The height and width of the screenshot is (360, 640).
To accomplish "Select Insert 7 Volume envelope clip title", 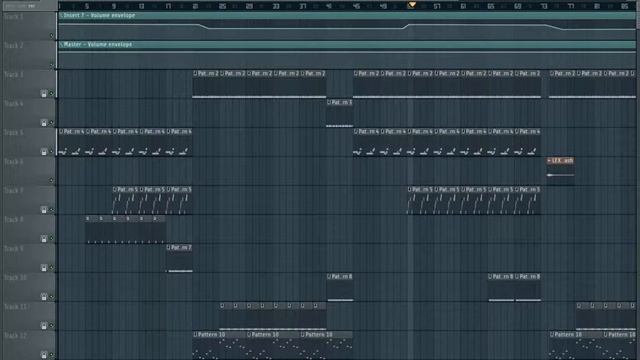I will (x=100, y=15).
